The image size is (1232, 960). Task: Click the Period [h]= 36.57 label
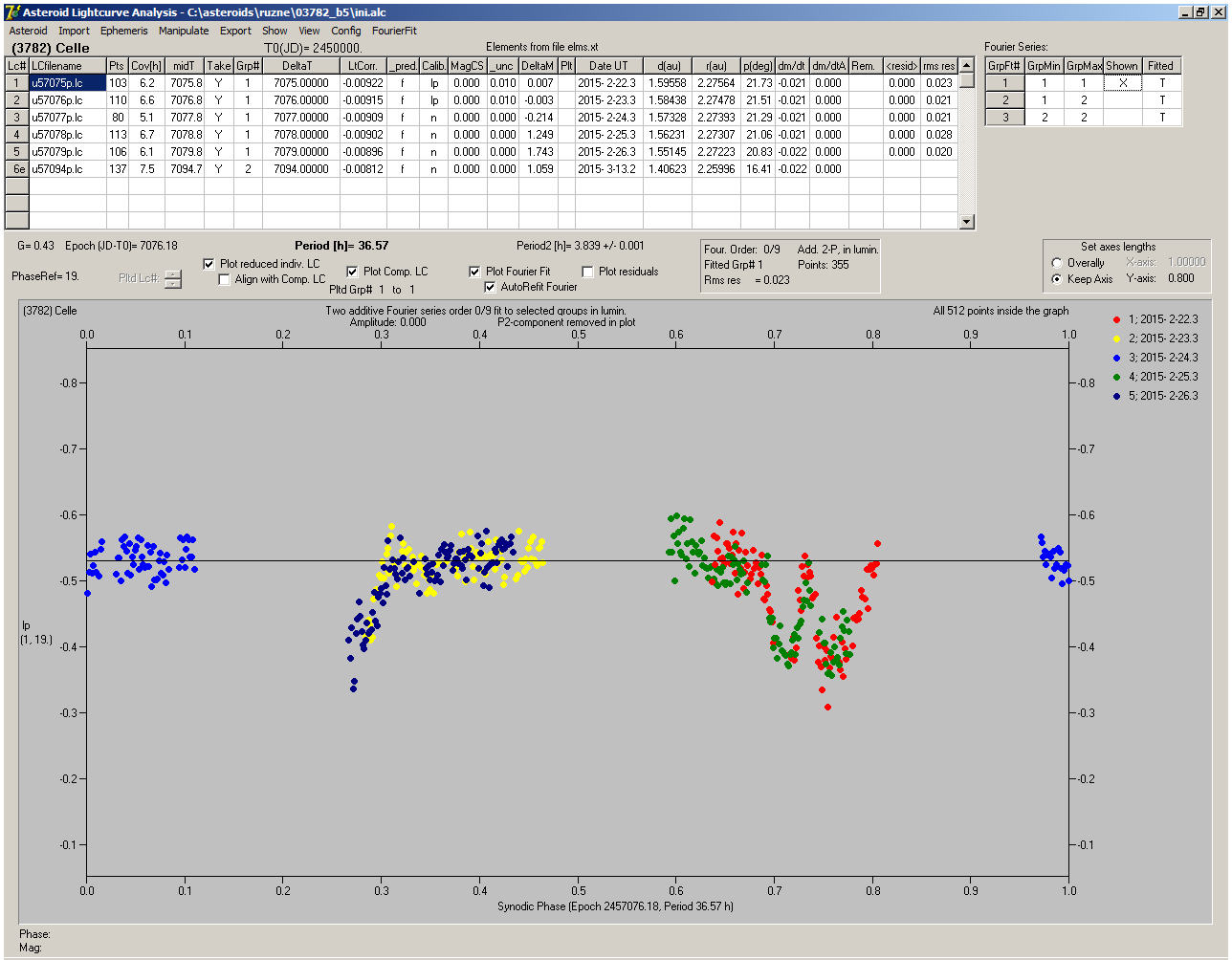pos(341,246)
